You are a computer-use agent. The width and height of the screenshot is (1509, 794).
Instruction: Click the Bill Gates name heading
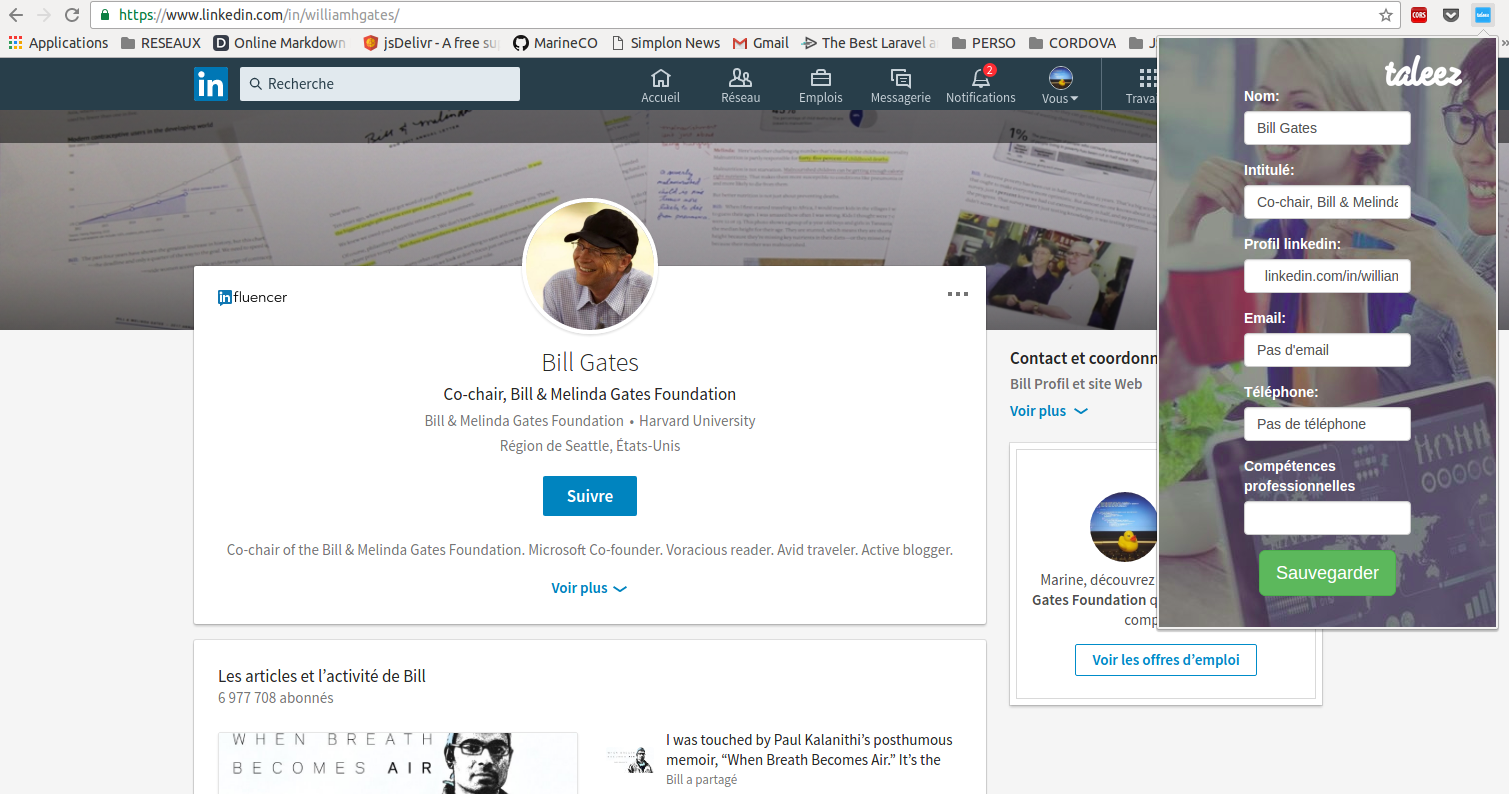click(x=590, y=362)
